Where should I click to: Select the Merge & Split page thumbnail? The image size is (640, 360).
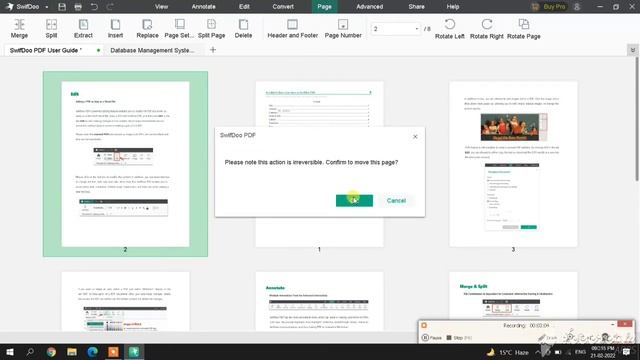pyautogui.click(x=513, y=296)
